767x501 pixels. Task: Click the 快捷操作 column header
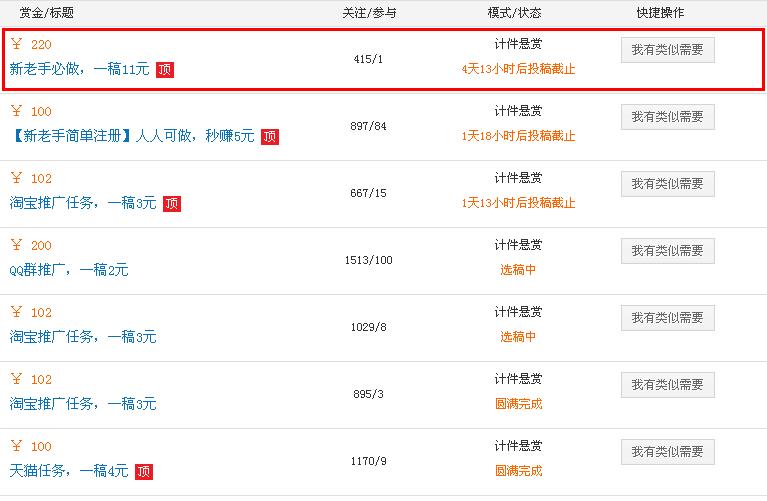tap(660, 13)
